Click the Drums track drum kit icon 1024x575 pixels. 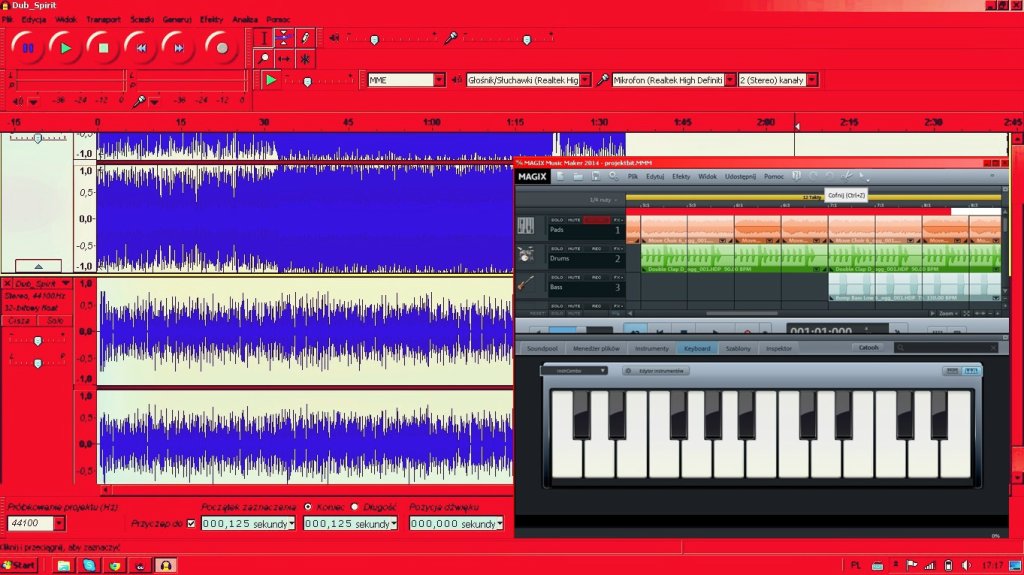(x=526, y=255)
